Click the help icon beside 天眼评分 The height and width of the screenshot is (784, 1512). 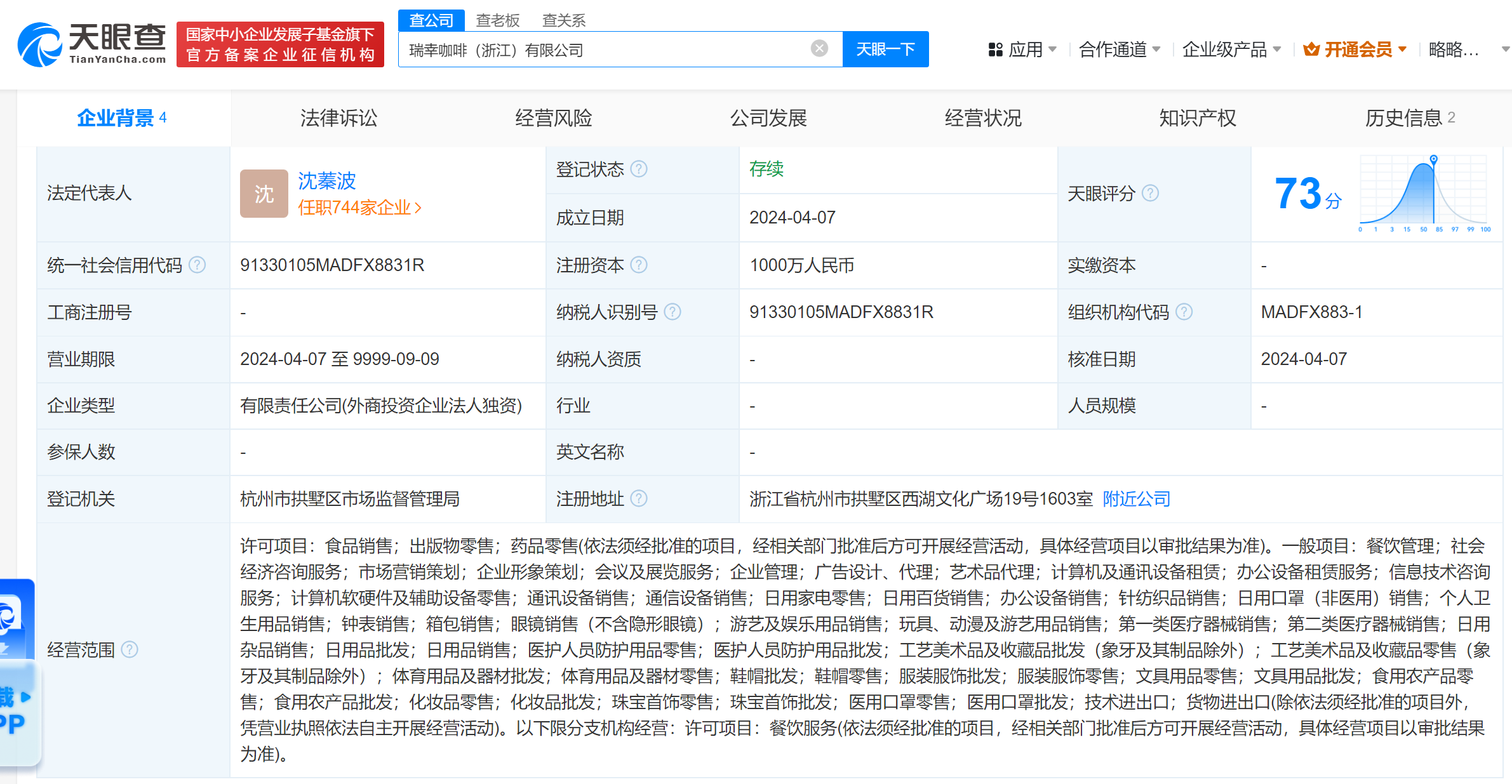click(1151, 194)
